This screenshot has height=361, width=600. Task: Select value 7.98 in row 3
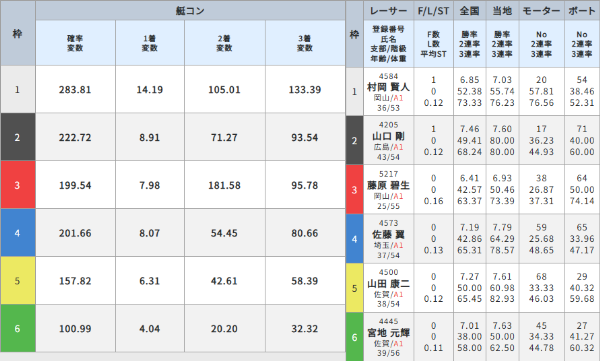click(x=150, y=185)
